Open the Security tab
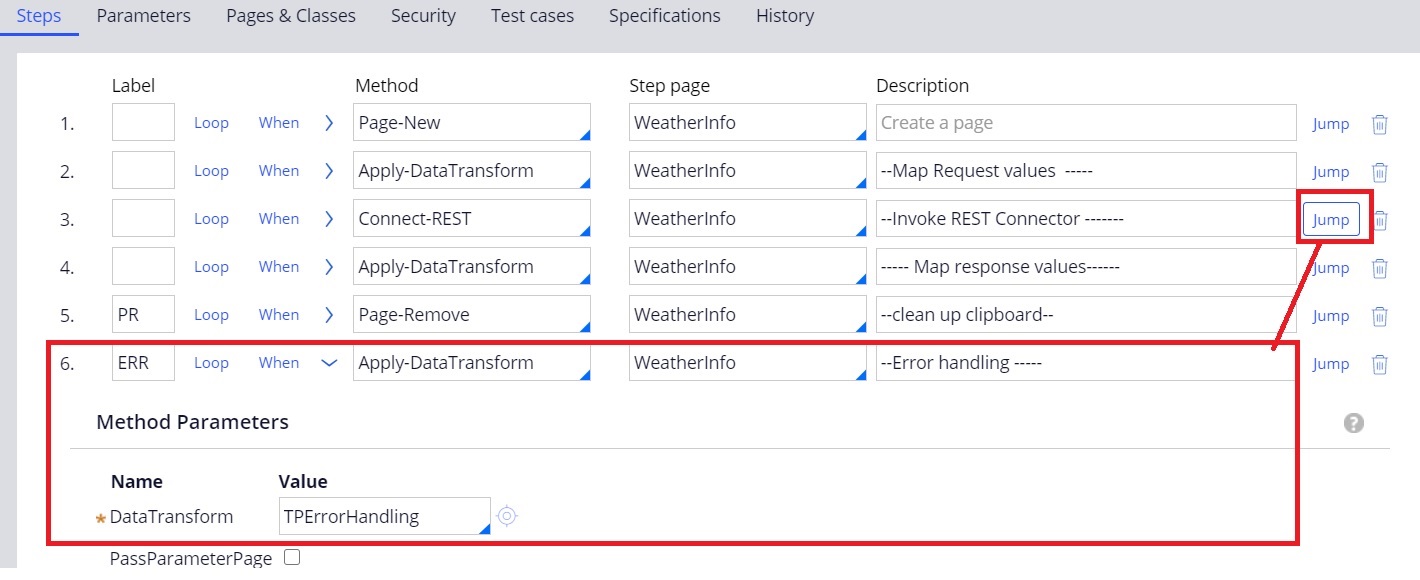The height and width of the screenshot is (580, 1420). click(423, 16)
